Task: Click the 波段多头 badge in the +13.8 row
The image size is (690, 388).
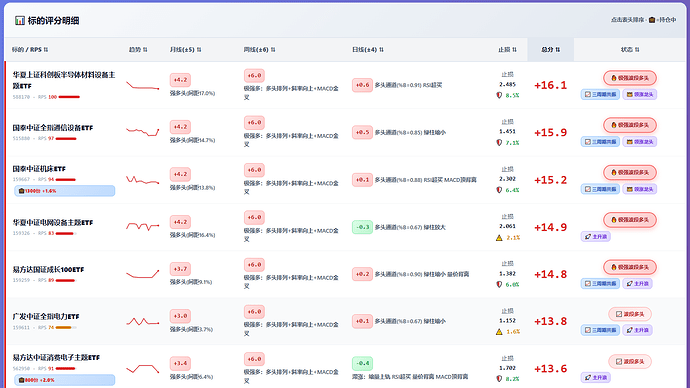Action: pyautogui.click(x=630, y=314)
